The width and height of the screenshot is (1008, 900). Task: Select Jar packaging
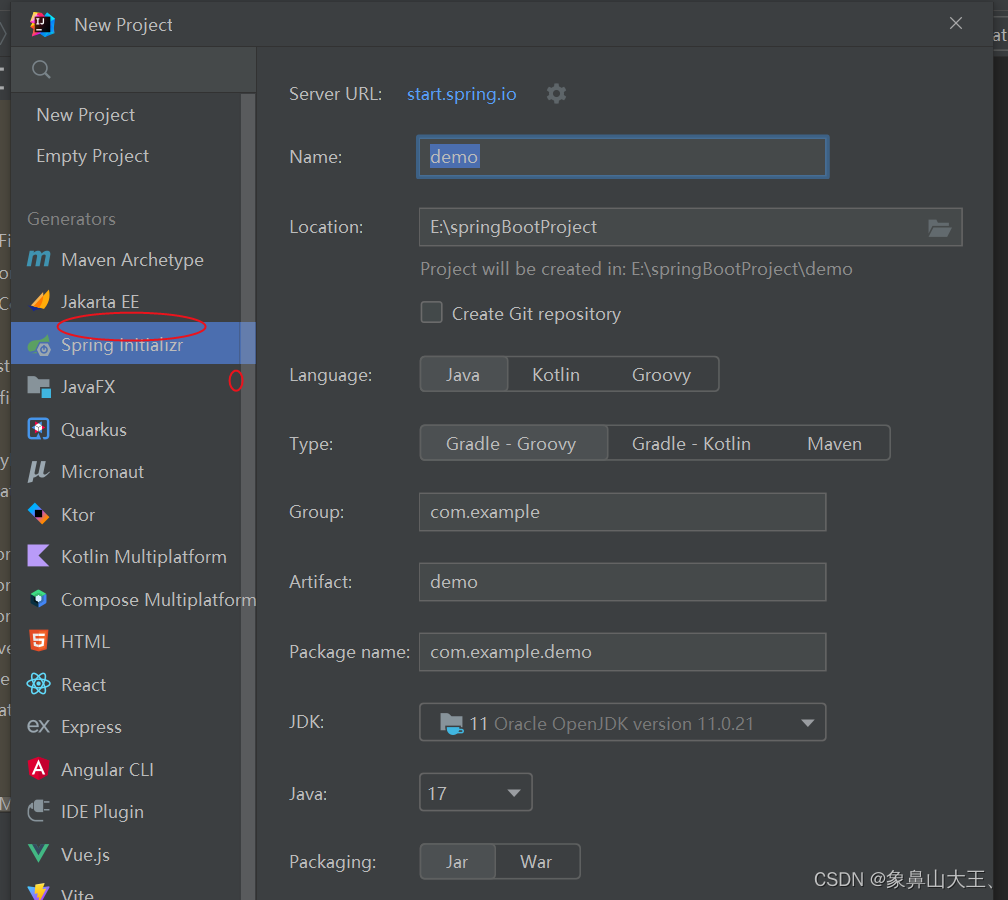457,861
